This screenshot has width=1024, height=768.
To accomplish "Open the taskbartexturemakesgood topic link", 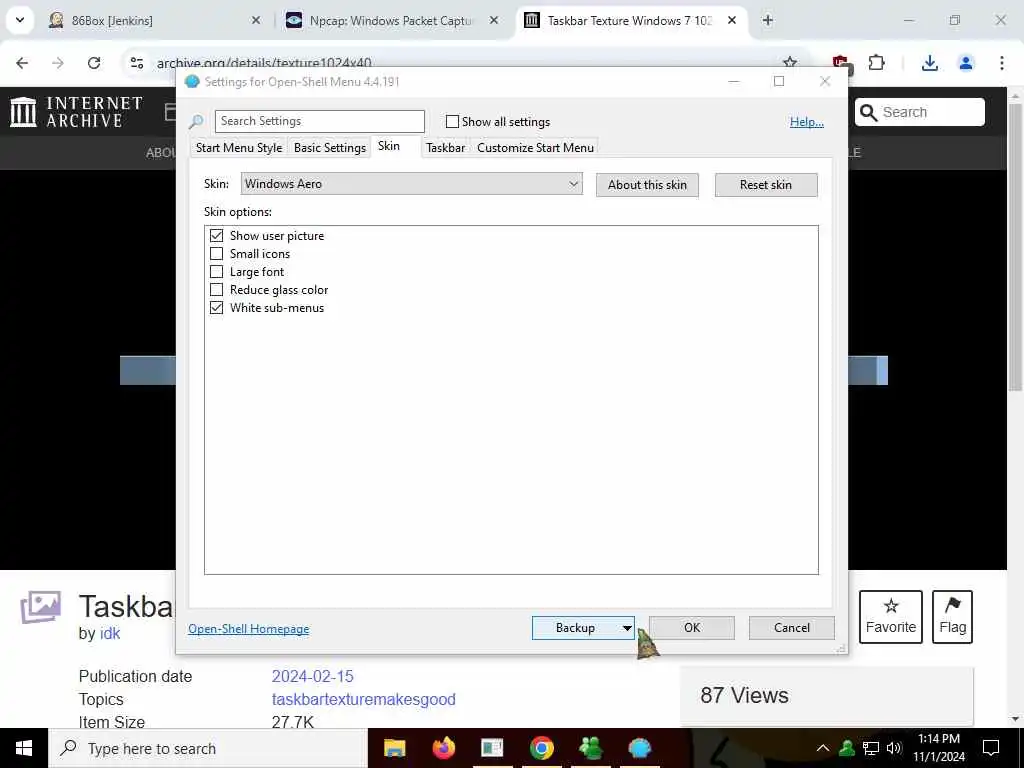I will (x=364, y=699).
